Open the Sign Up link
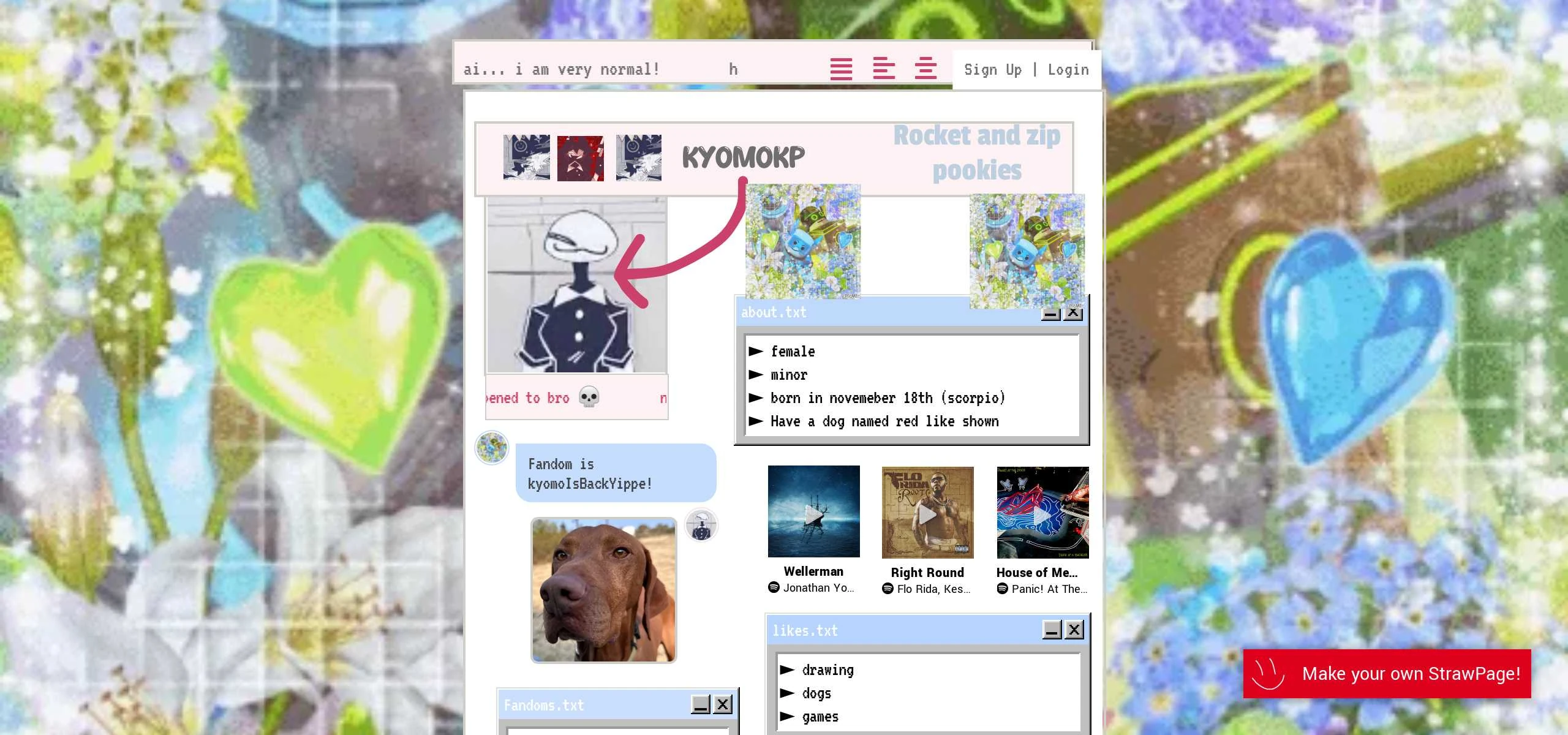This screenshot has width=1568, height=735. 992,70
